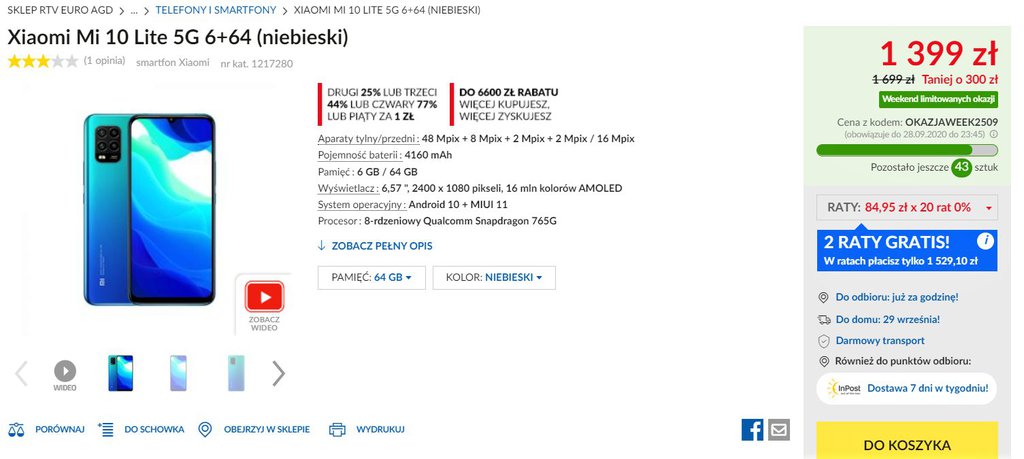The width and height of the screenshot is (1024, 459).
Task: Open the info icon on 2 RATY GRATIS
Action: click(x=985, y=241)
